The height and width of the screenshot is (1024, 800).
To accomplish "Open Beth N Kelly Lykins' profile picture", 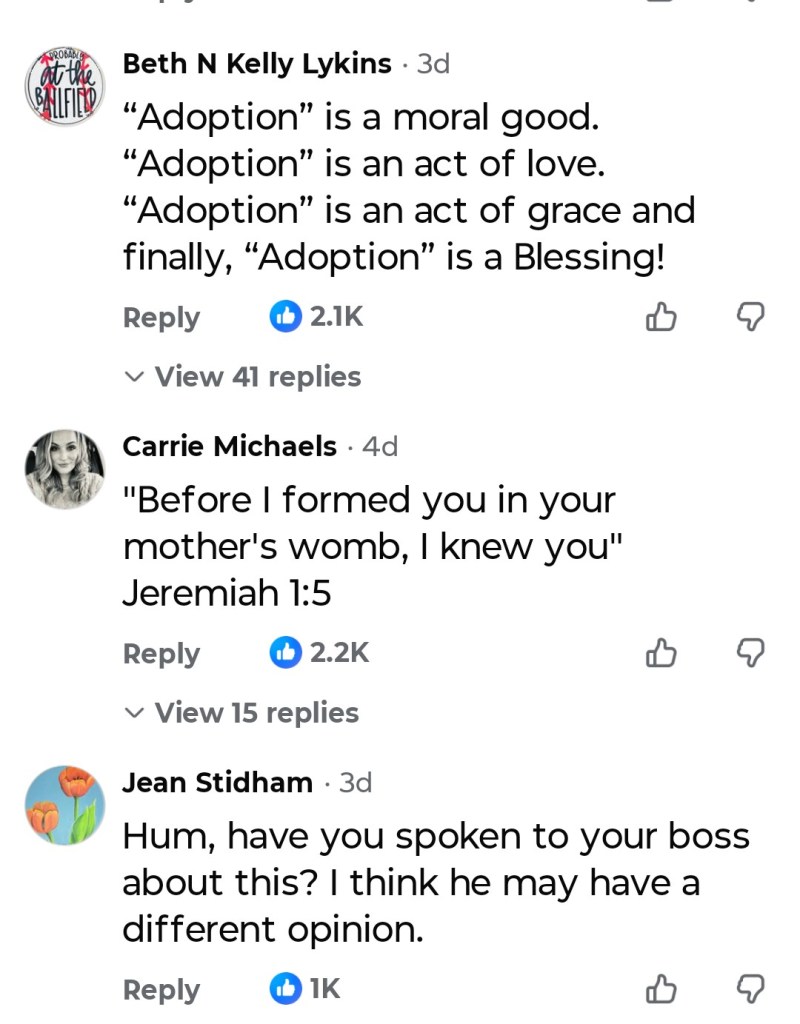I will tap(64, 86).
